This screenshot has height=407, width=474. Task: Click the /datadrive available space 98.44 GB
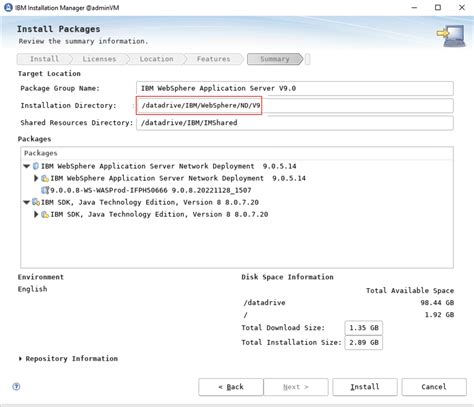(437, 303)
